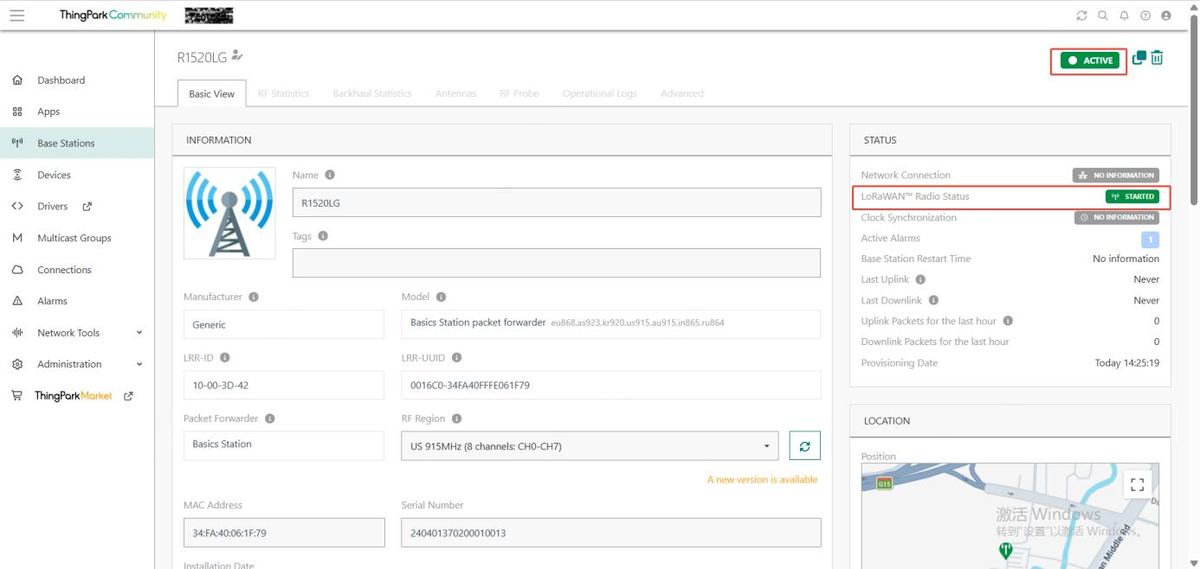
Task: Switch to the Operational Logs tab
Action: (599, 93)
